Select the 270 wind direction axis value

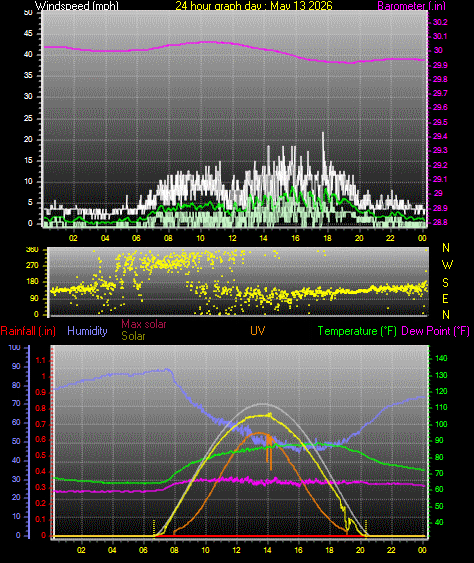tap(33, 266)
